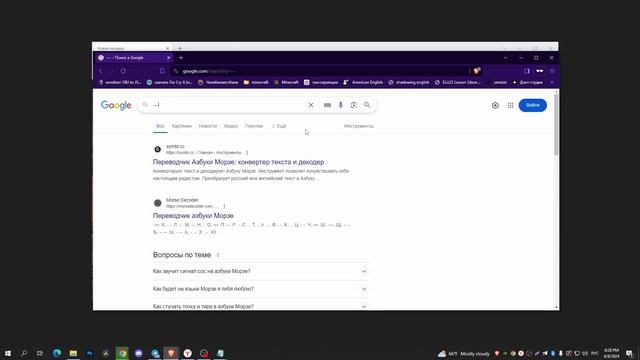
Task: Open the weather widget showing Mostly cloudy
Action: coord(464,353)
